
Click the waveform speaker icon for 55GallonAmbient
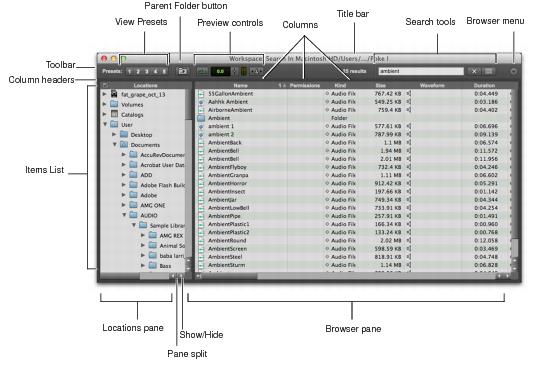[x=408, y=93]
